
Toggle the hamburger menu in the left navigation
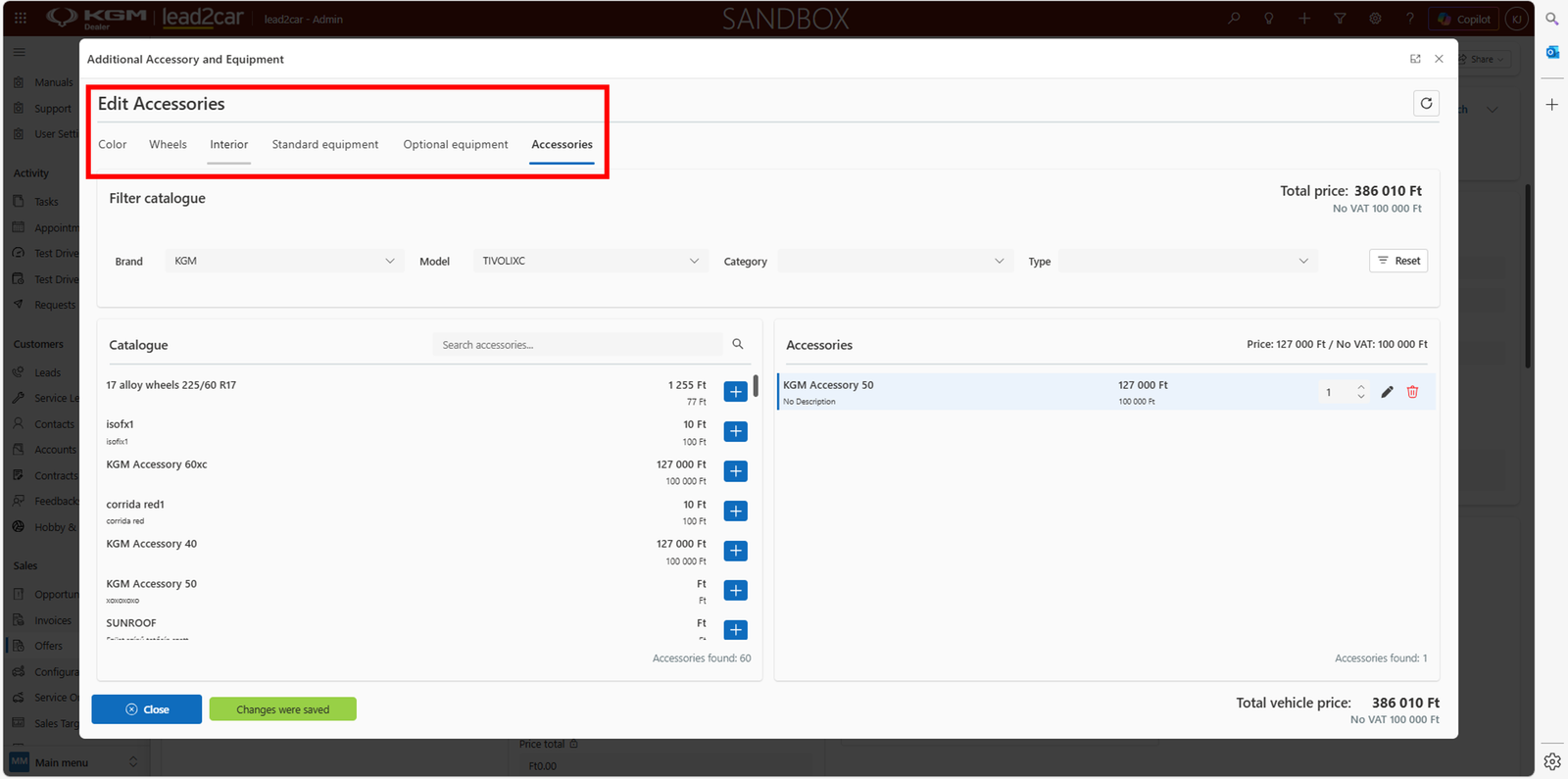point(20,52)
